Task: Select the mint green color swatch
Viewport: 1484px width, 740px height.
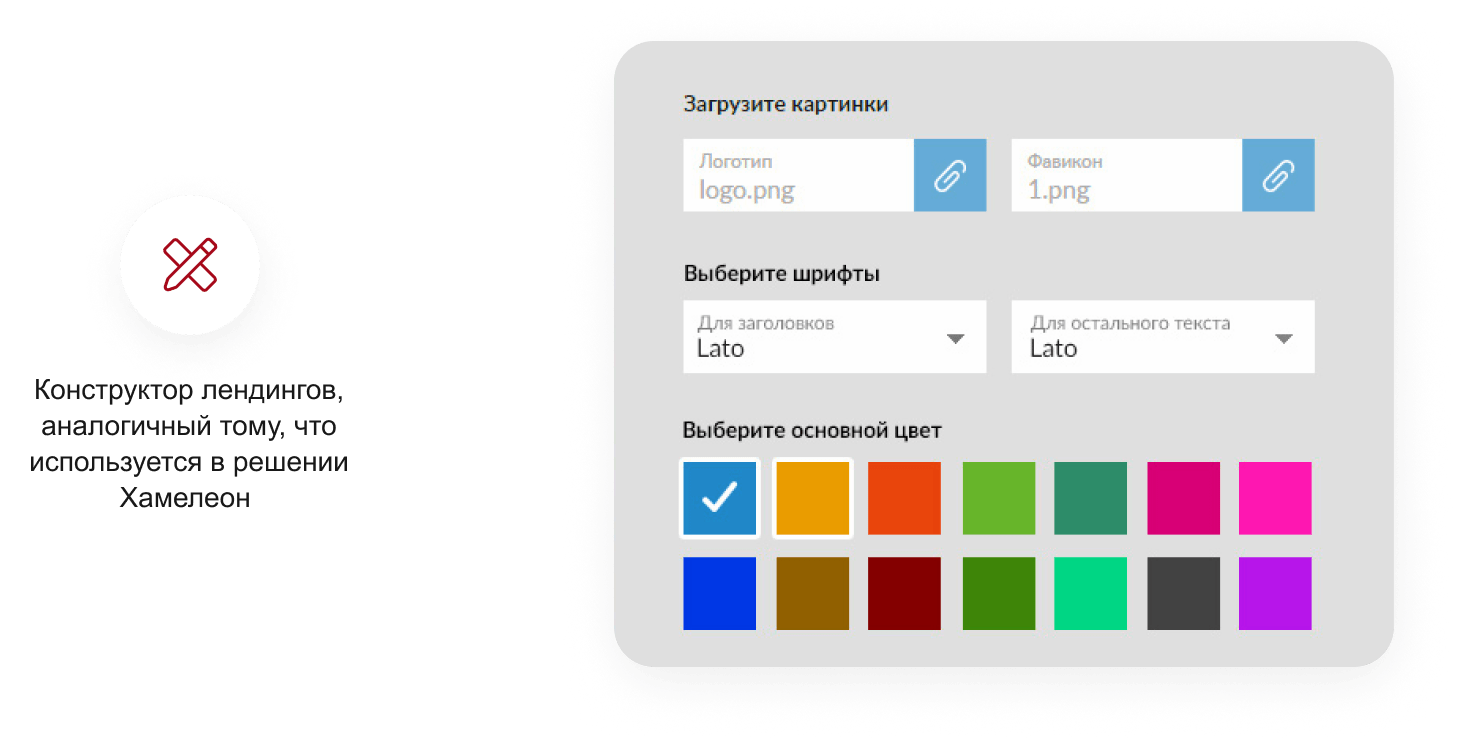Action: 1090,593
